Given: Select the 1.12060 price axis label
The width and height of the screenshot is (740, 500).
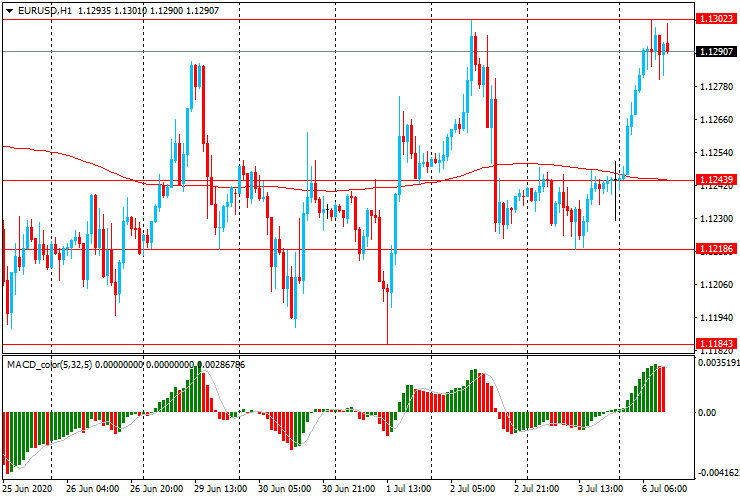Looking at the screenshot, I should click(x=714, y=285).
